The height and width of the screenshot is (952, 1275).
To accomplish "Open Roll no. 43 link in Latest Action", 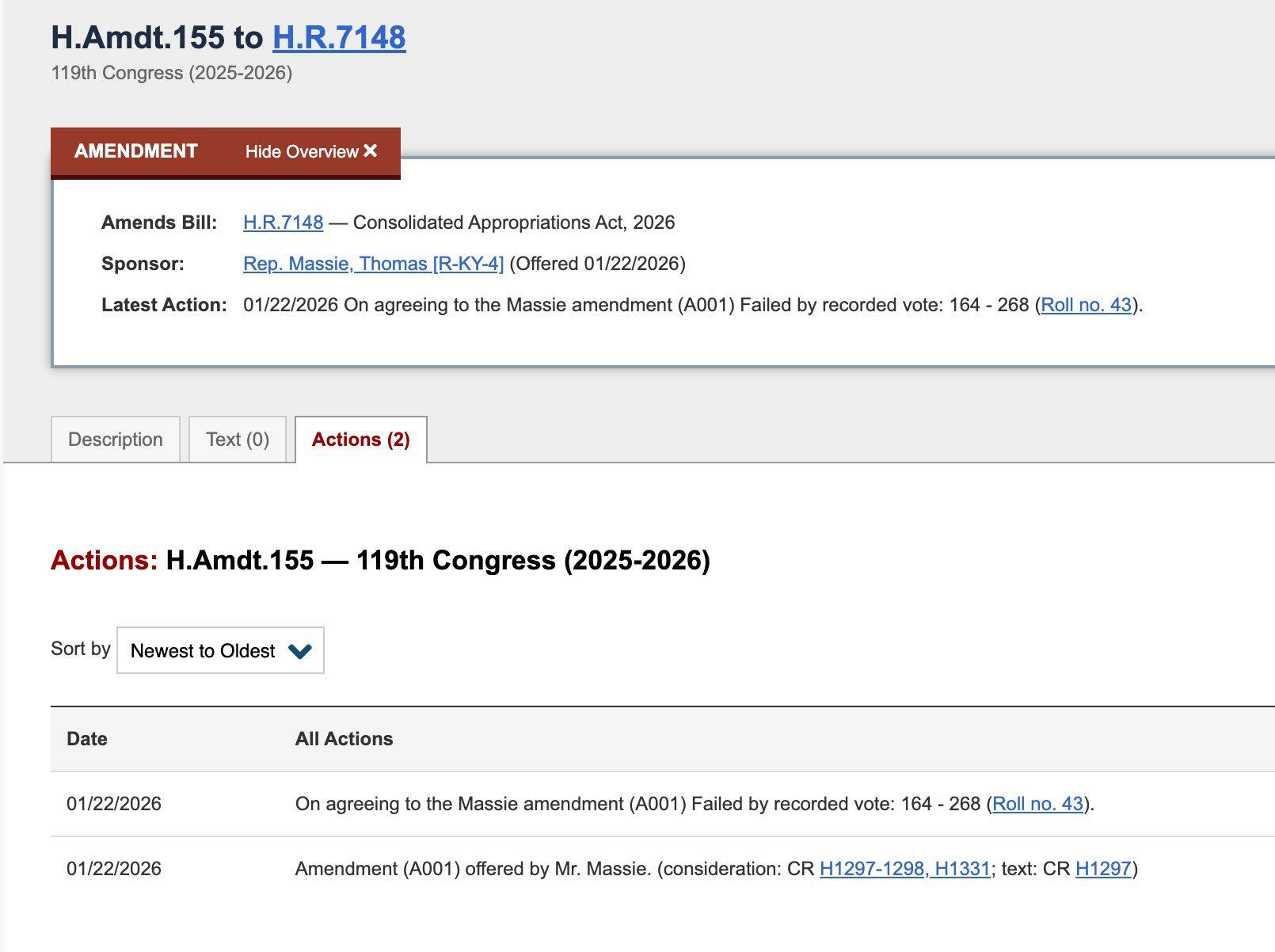I will [x=1086, y=305].
